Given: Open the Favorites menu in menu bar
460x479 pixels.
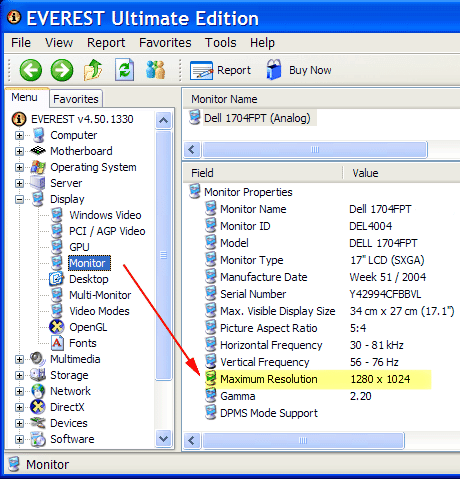Looking at the screenshot, I should 165,43.
